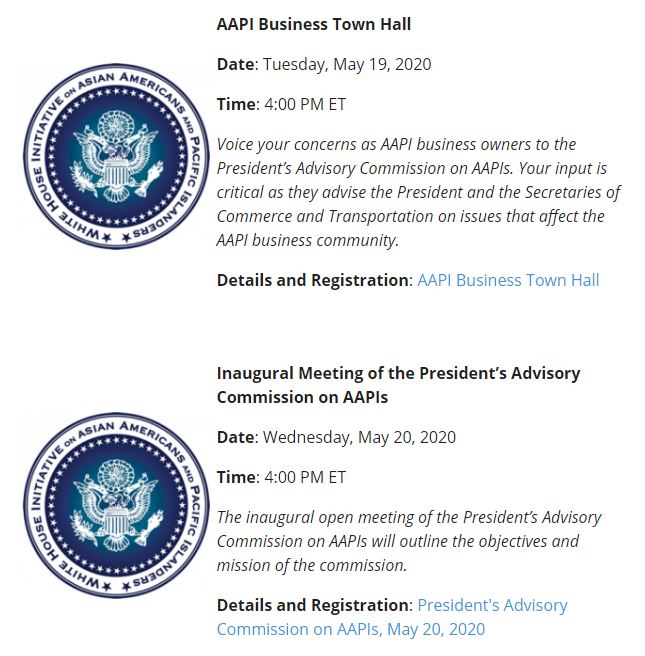Click the paired stars on the Town Hall seal's outer ring

[x=116, y=237]
